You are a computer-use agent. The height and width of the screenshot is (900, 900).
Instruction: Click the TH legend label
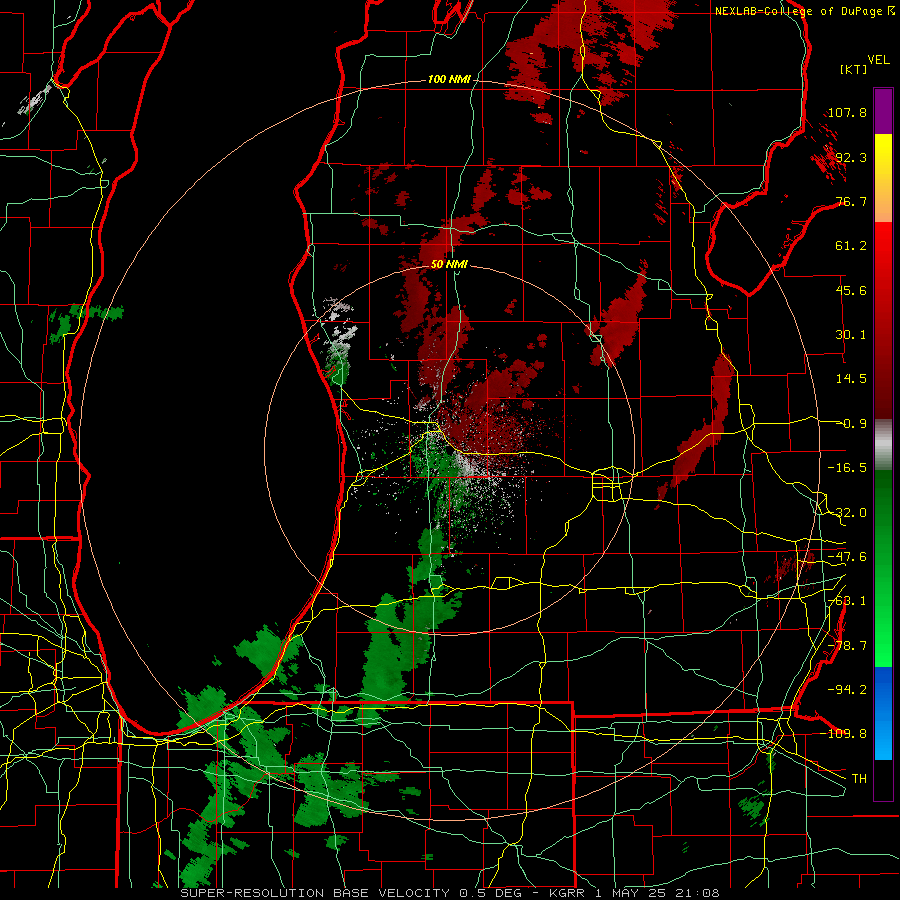click(x=859, y=778)
